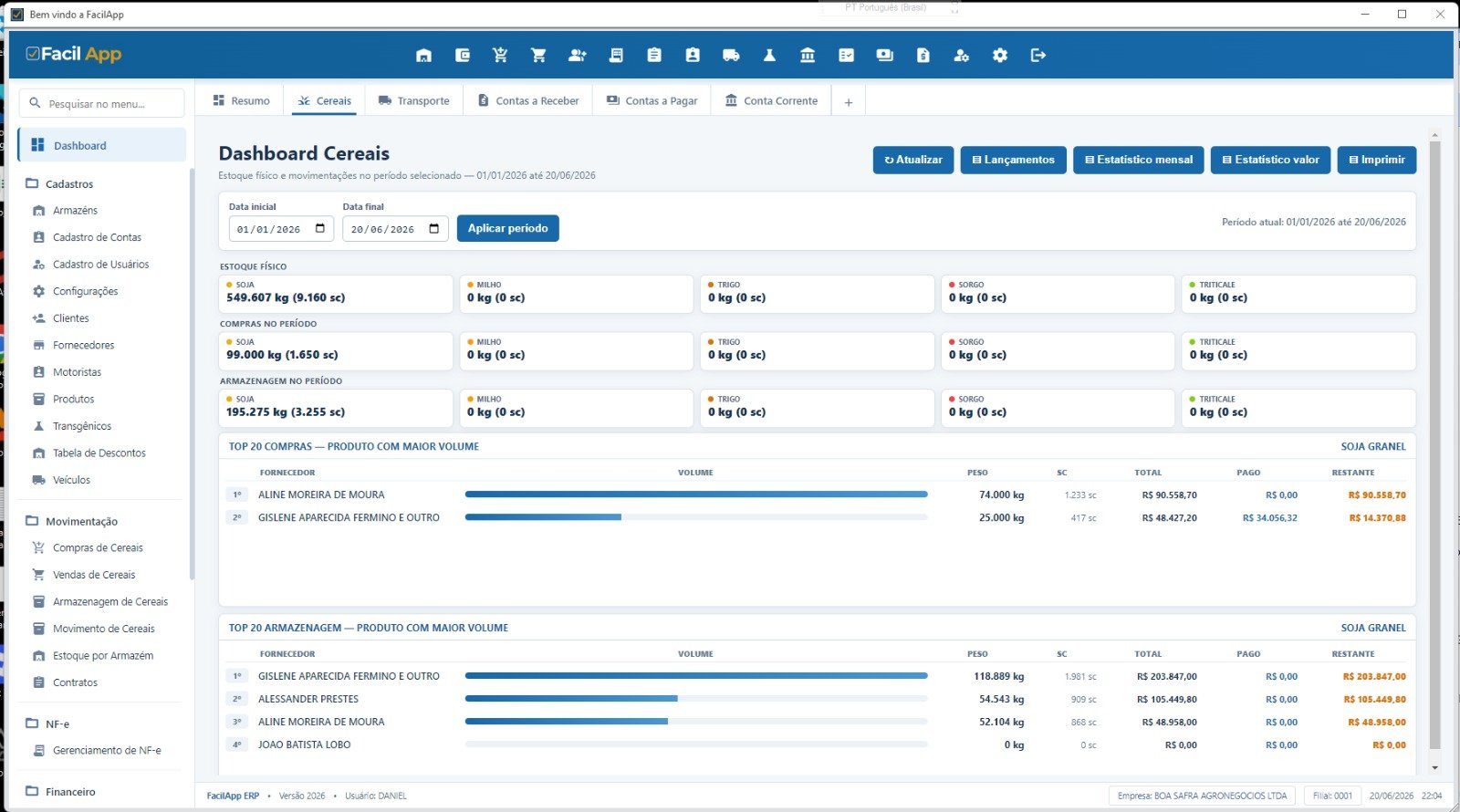Click the Imprimir button
This screenshot has height=812, width=1460.
(1377, 160)
